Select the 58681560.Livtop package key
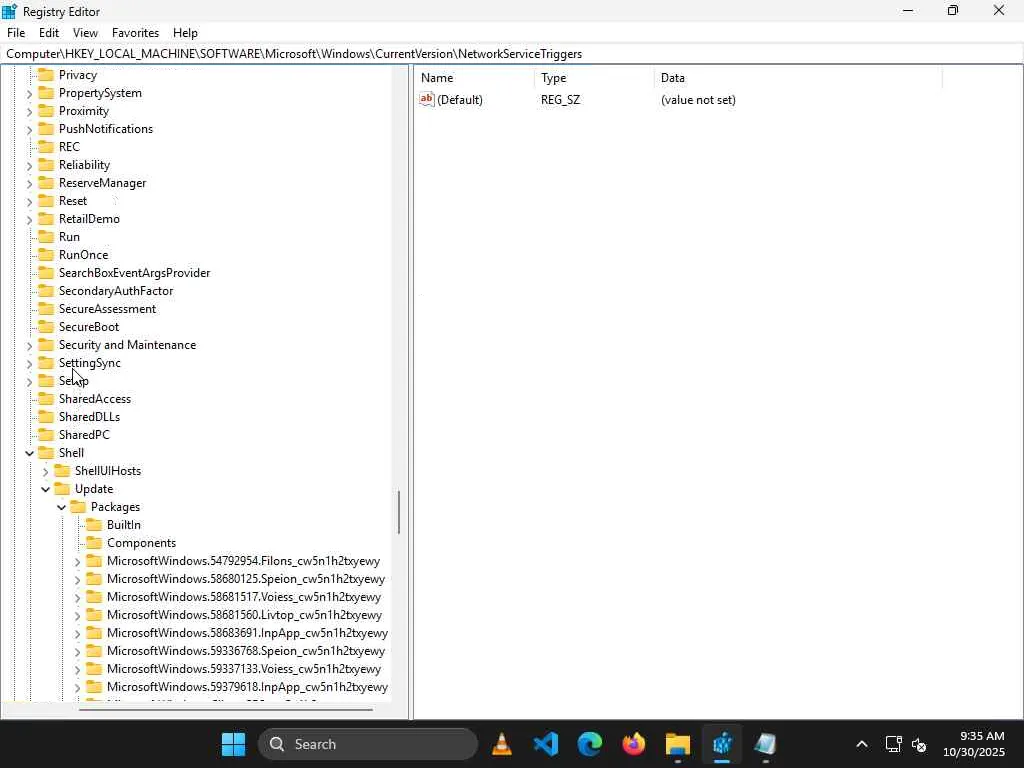 (244, 615)
